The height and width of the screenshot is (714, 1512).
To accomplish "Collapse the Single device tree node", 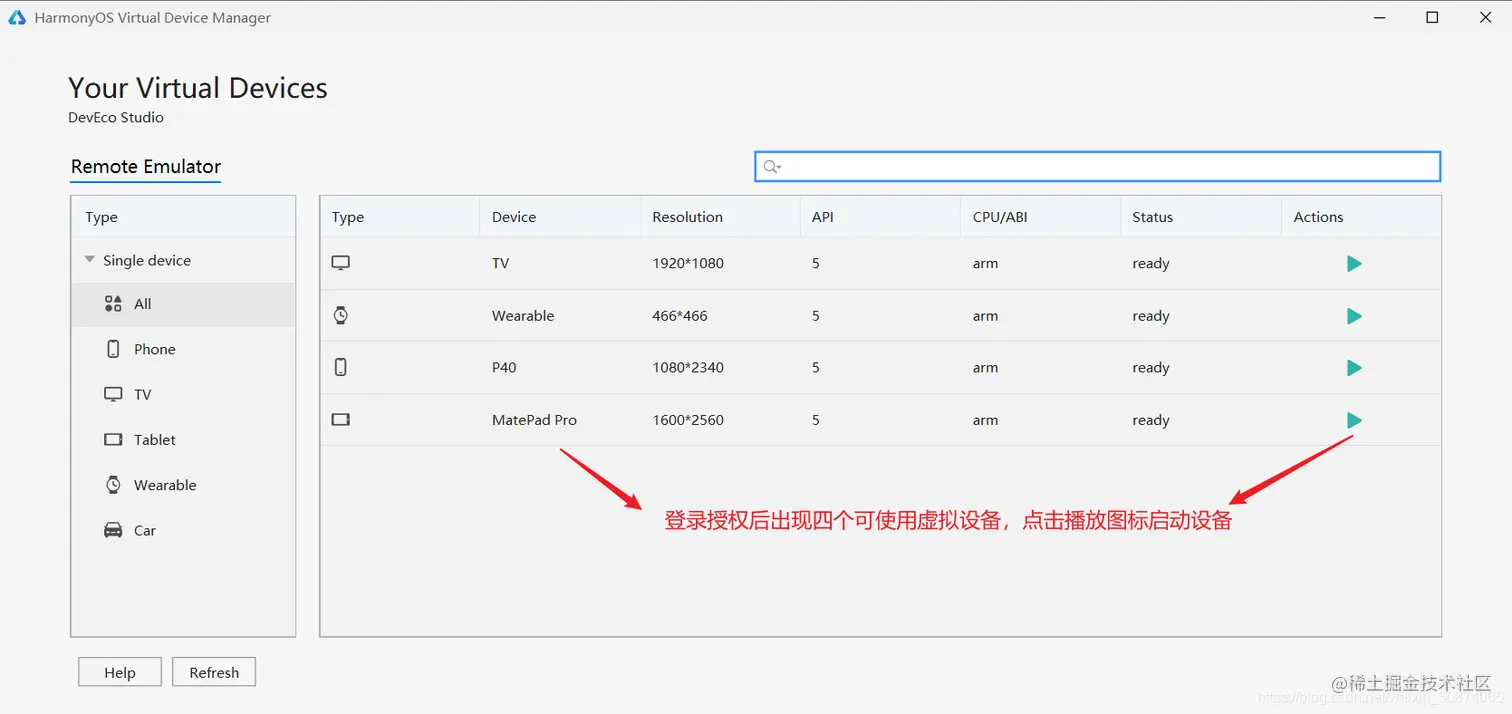I will (x=91, y=260).
